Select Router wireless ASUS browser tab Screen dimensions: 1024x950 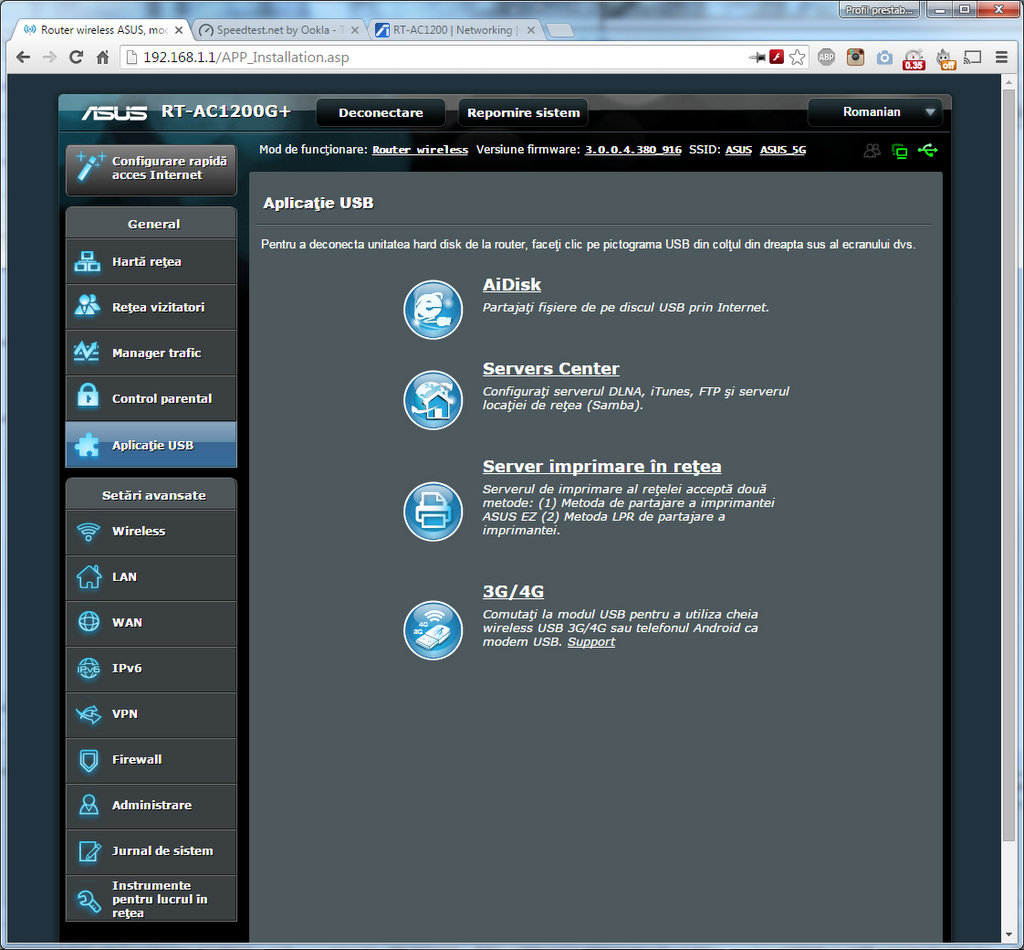pyautogui.click(x=103, y=30)
